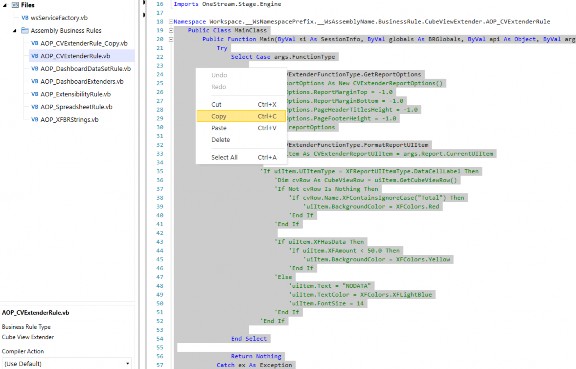Viewport: 576px width, 369px height.
Task: Open AOP_DashboardDataSetRule.vb file
Action: point(86,69)
